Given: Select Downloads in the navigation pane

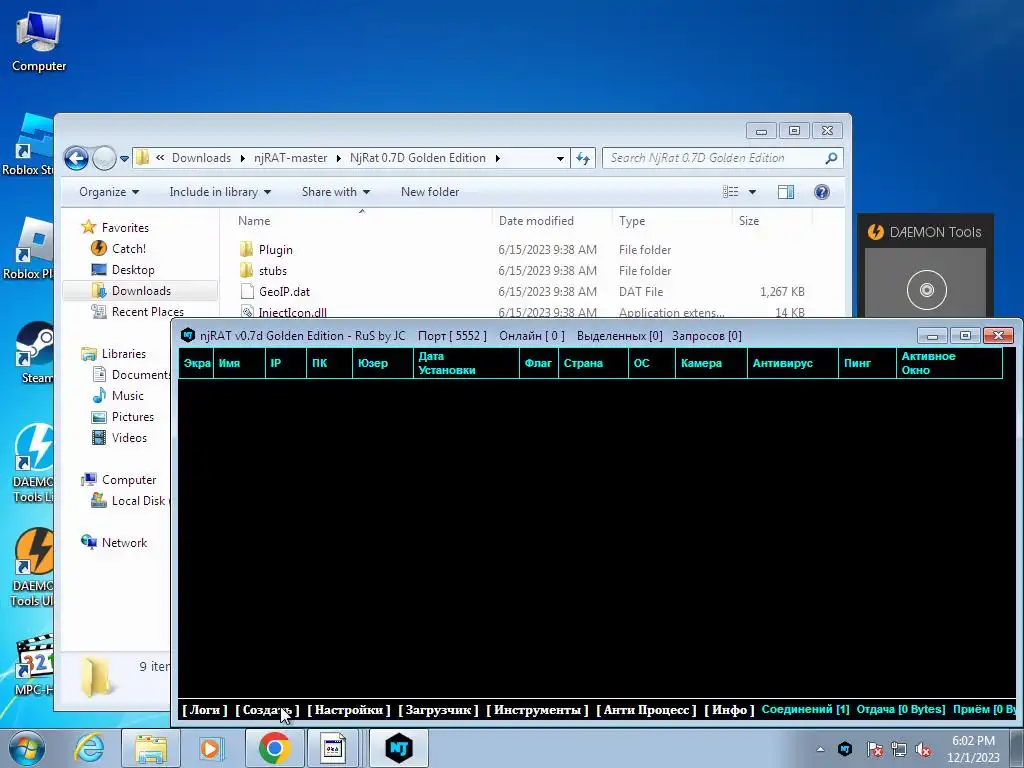Looking at the screenshot, I should click(x=140, y=291).
